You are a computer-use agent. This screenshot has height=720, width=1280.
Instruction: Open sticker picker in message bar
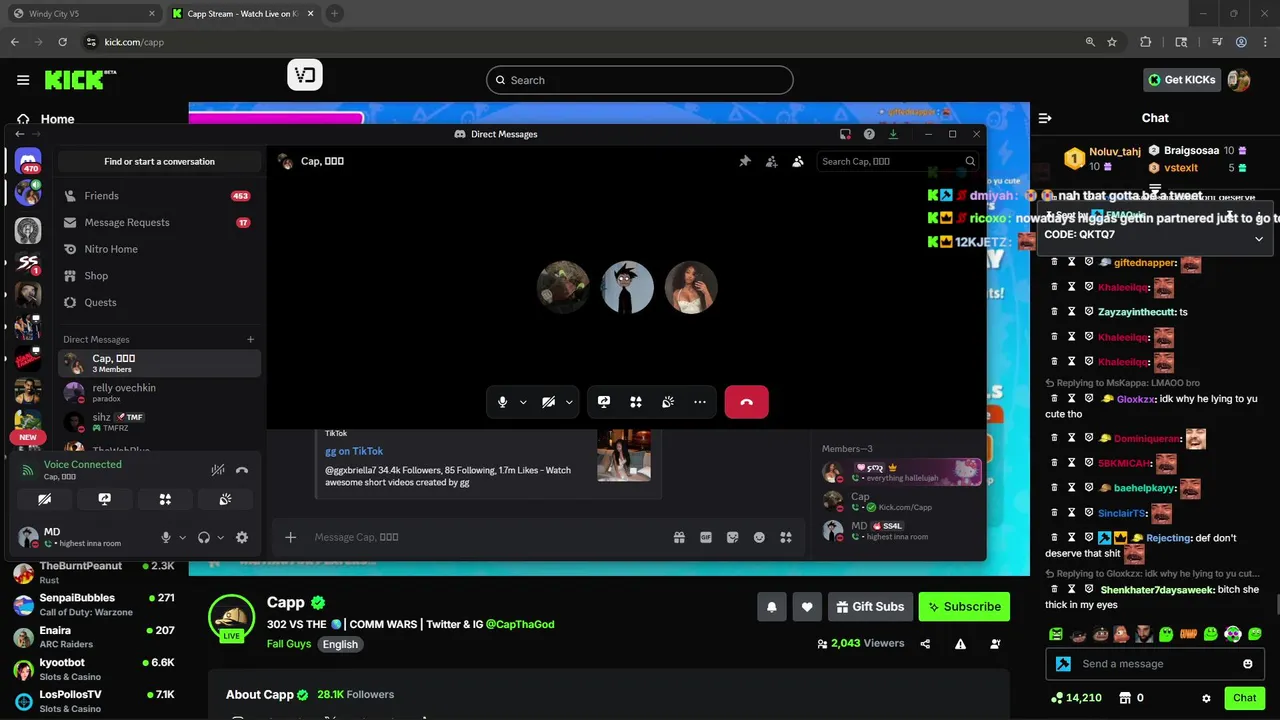click(733, 537)
